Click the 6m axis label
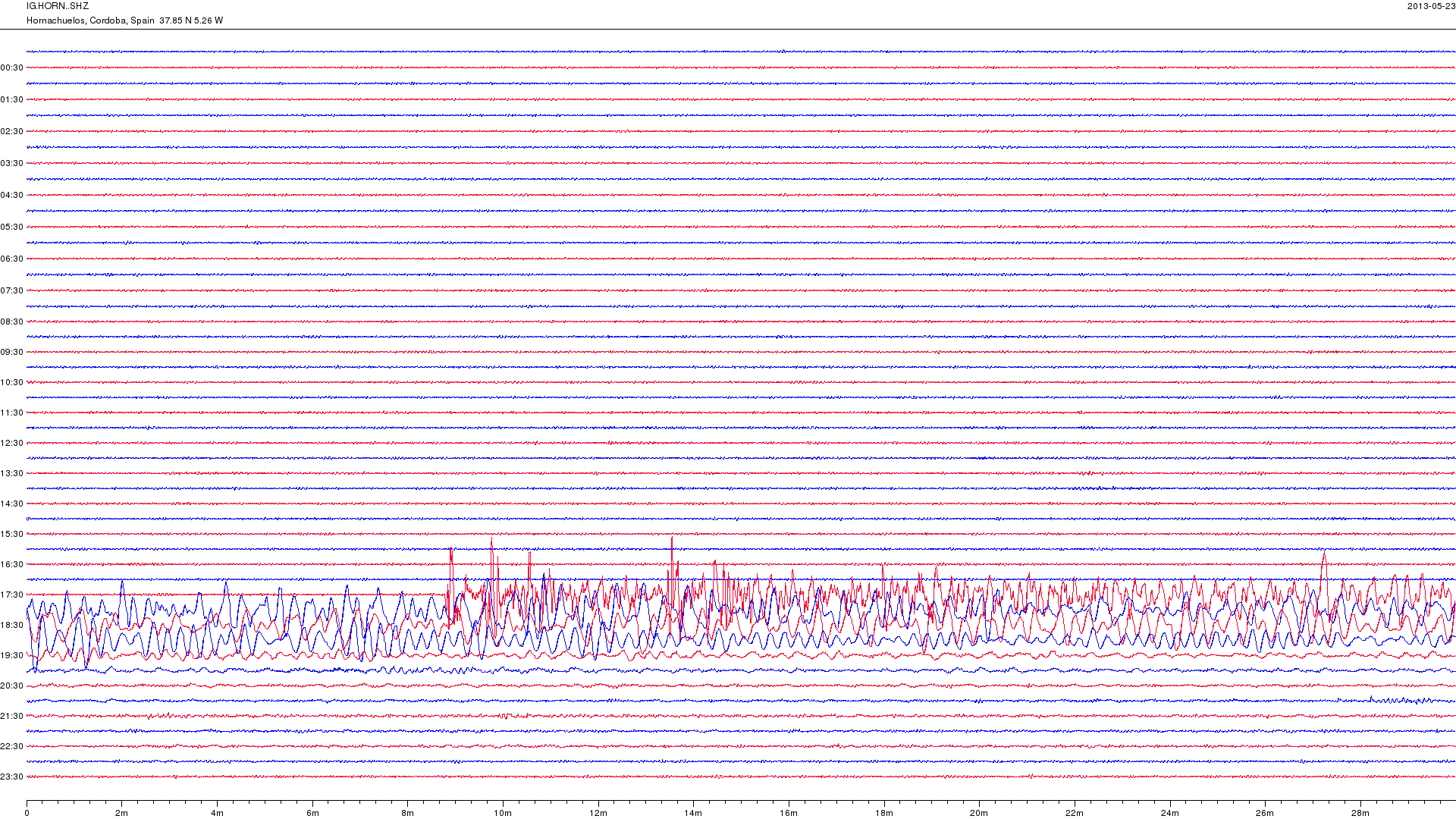The width and height of the screenshot is (1456, 819). click(312, 813)
